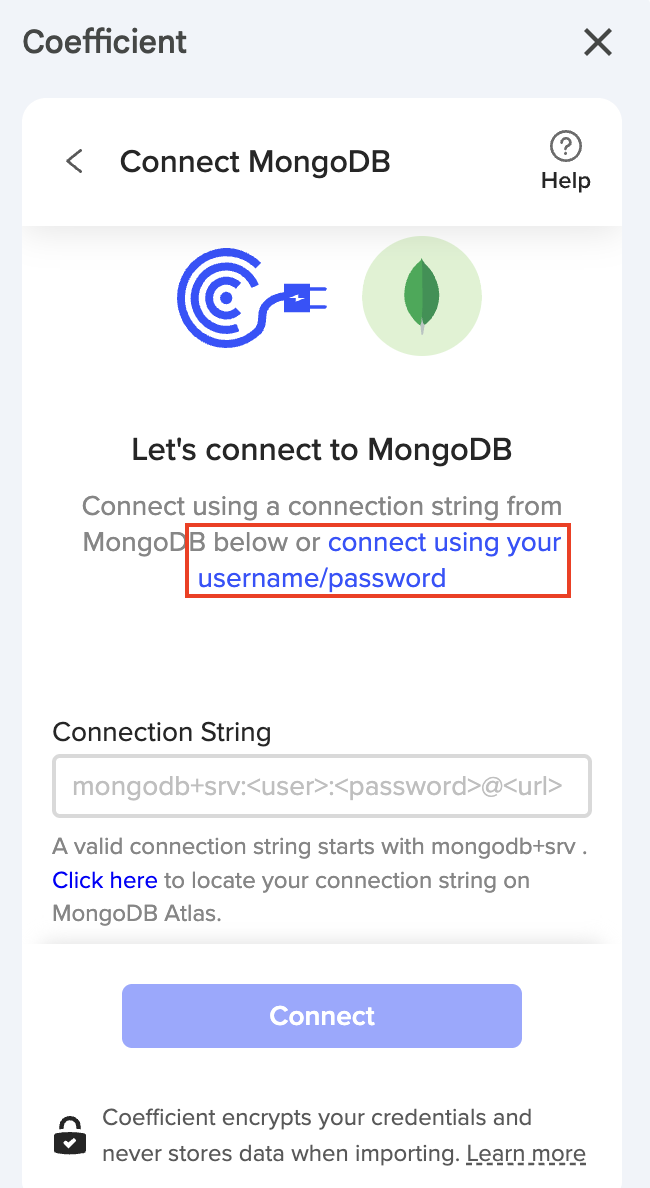Click the 'Connect MongoDB' header title
Image resolution: width=650 pixels, height=1188 pixels.
coord(255,161)
